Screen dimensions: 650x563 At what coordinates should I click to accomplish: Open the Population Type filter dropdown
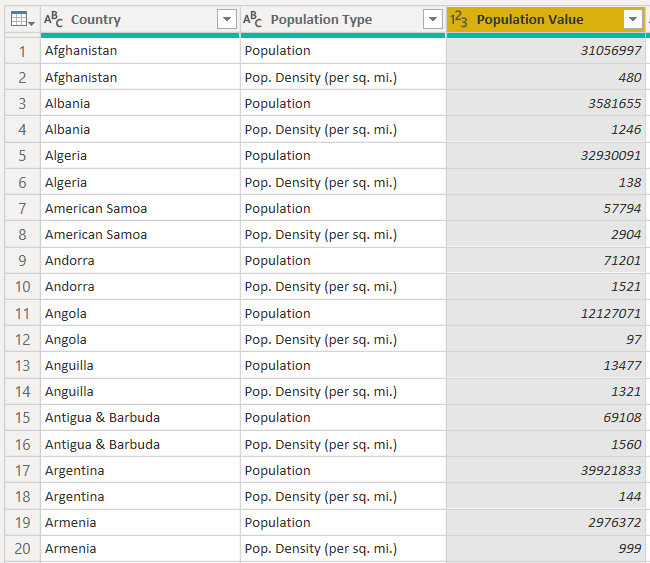[433, 19]
